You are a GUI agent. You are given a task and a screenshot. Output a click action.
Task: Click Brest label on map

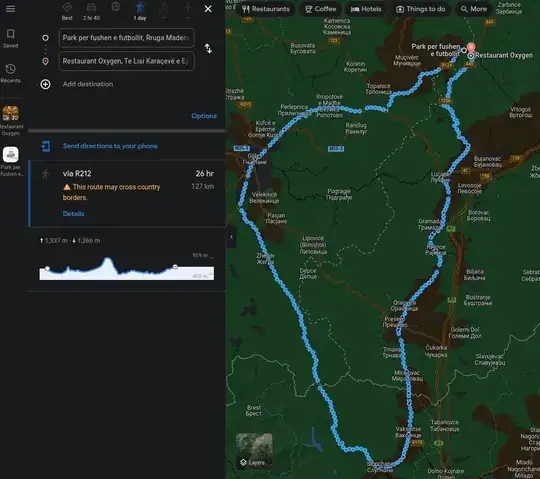pos(254,410)
